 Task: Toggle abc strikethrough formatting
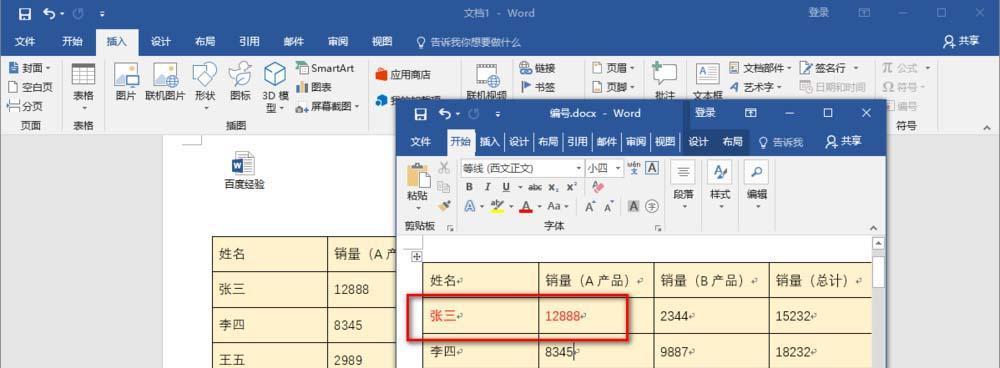[x=535, y=187]
